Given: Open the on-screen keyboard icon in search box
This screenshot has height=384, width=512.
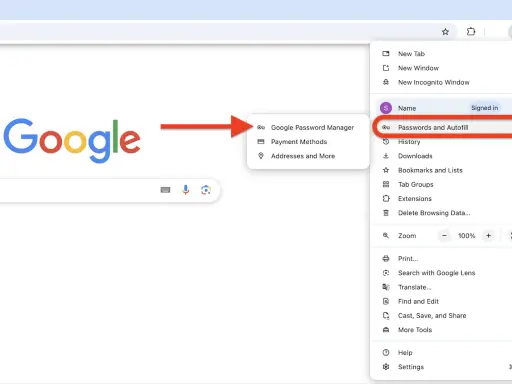Looking at the screenshot, I should click(x=165, y=190).
